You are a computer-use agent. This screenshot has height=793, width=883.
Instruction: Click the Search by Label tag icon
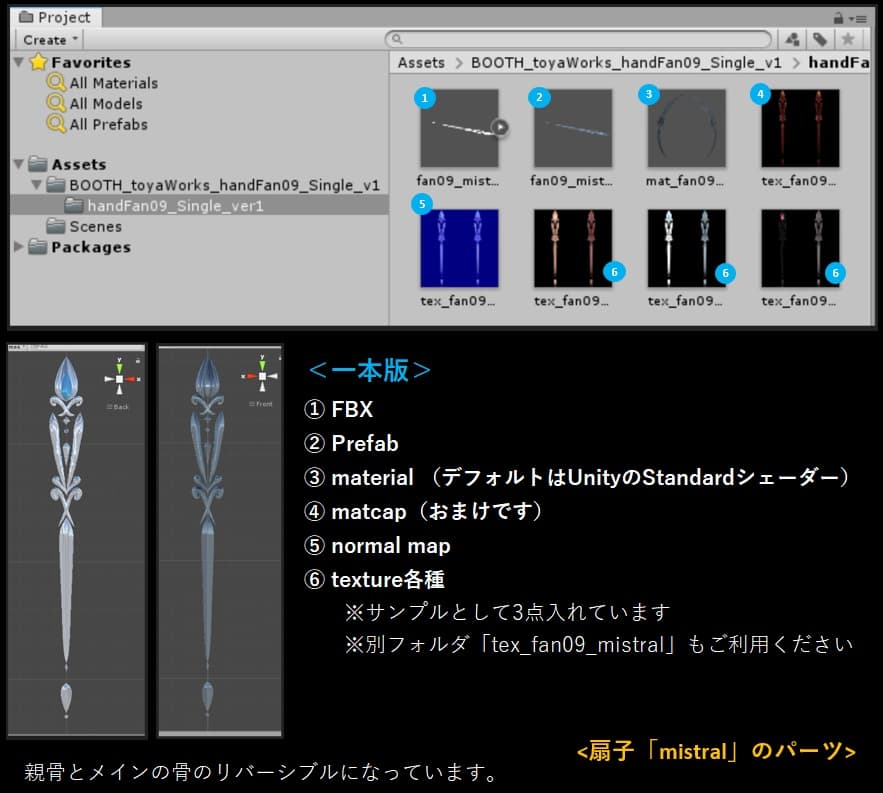click(x=819, y=39)
